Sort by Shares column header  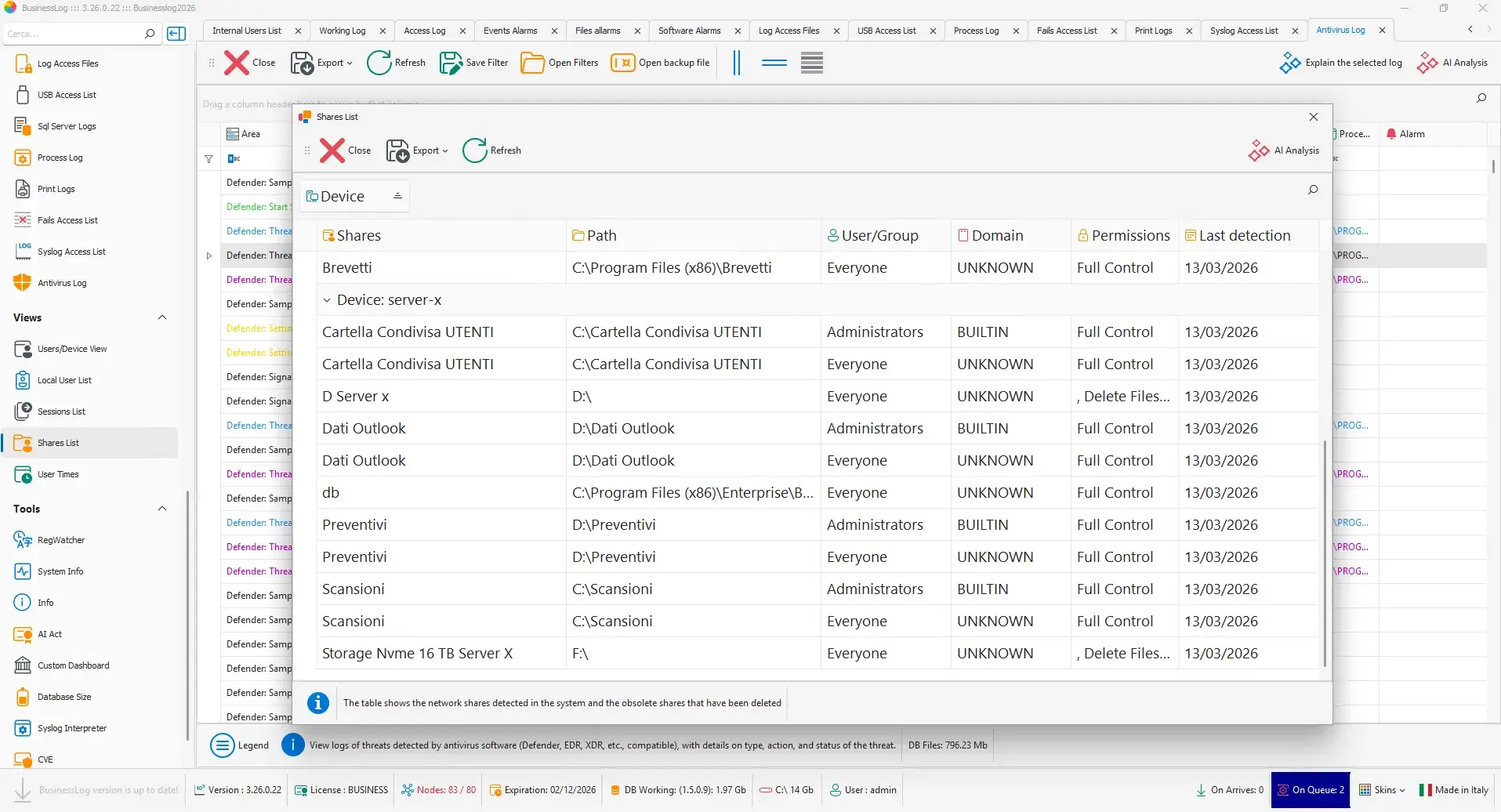(441, 235)
